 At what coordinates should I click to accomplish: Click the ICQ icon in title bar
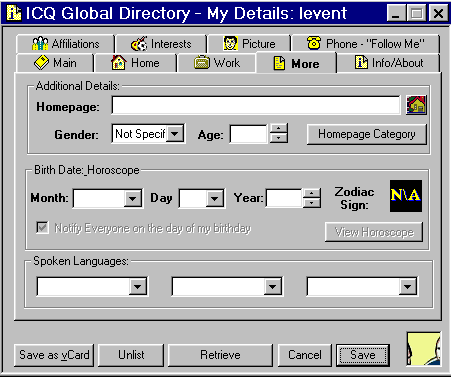tap(13, 13)
